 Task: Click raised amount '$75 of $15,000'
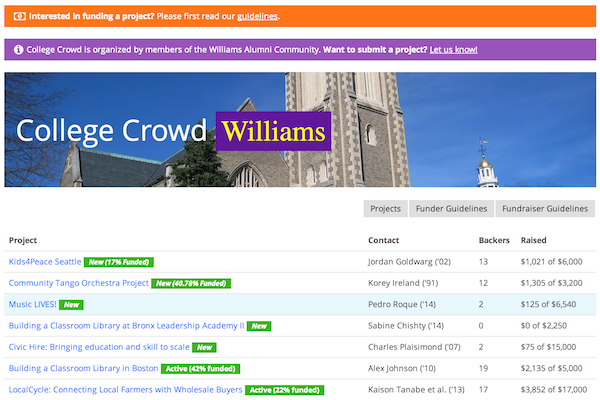pyautogui.click(x=548, y=347)
